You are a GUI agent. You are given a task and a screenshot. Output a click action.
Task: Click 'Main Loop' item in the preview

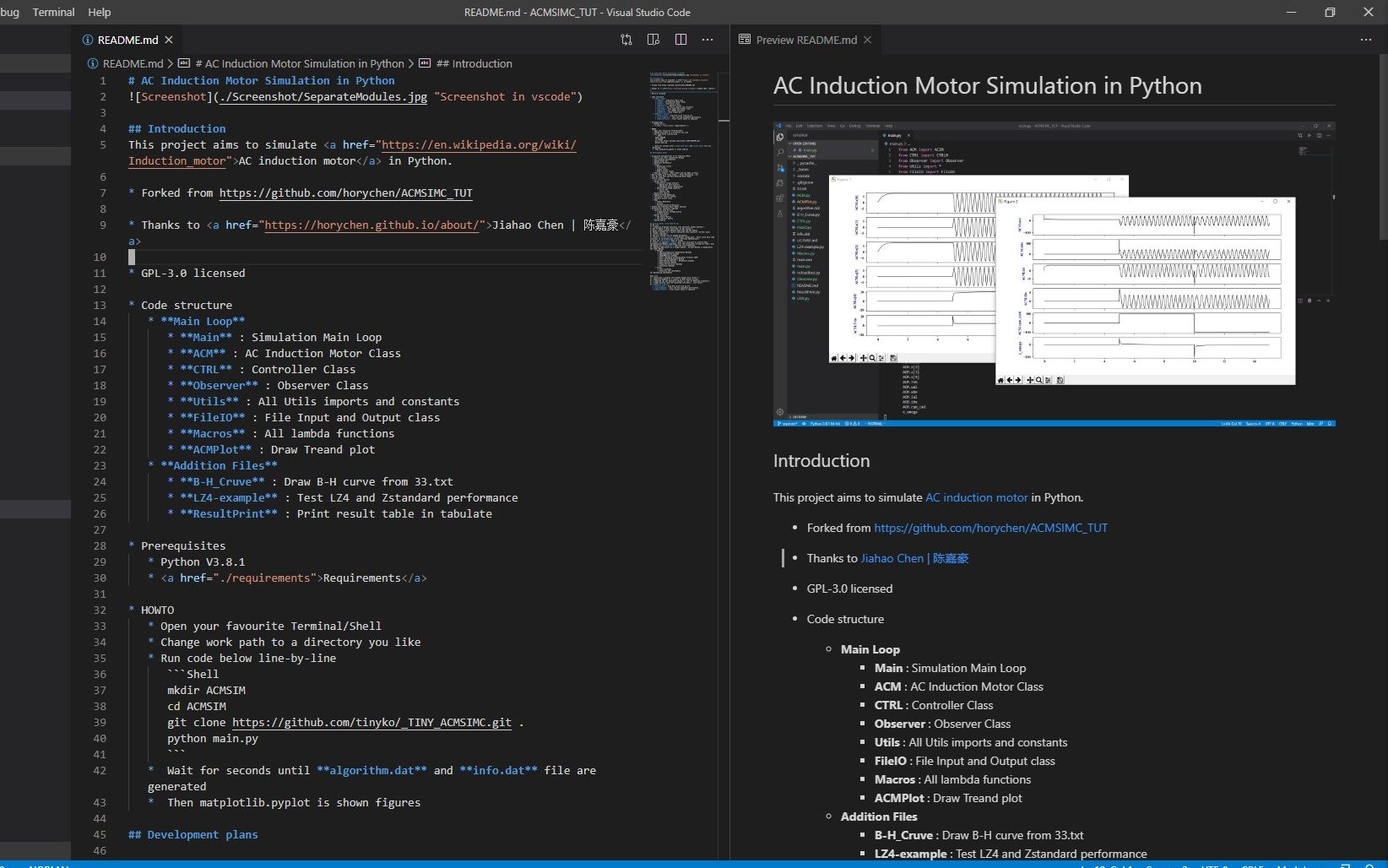pyautogui.click(x=870, y=649)
